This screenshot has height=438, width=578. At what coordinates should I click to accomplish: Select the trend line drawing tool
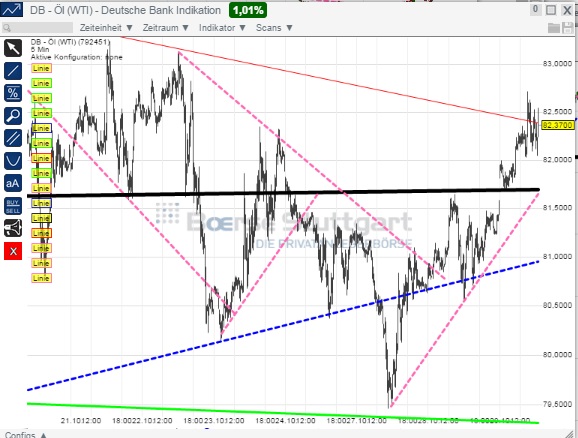pyautogui.click(x=13, y=71)
